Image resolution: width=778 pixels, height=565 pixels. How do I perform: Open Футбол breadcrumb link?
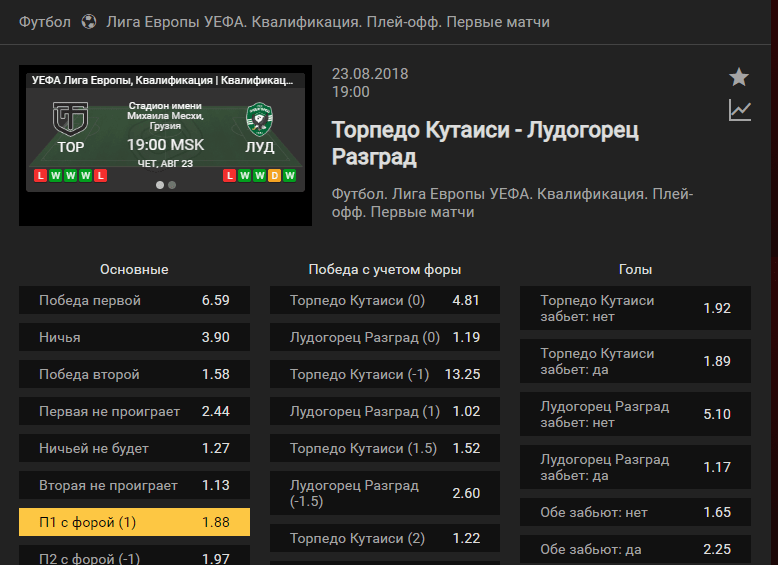45,22
